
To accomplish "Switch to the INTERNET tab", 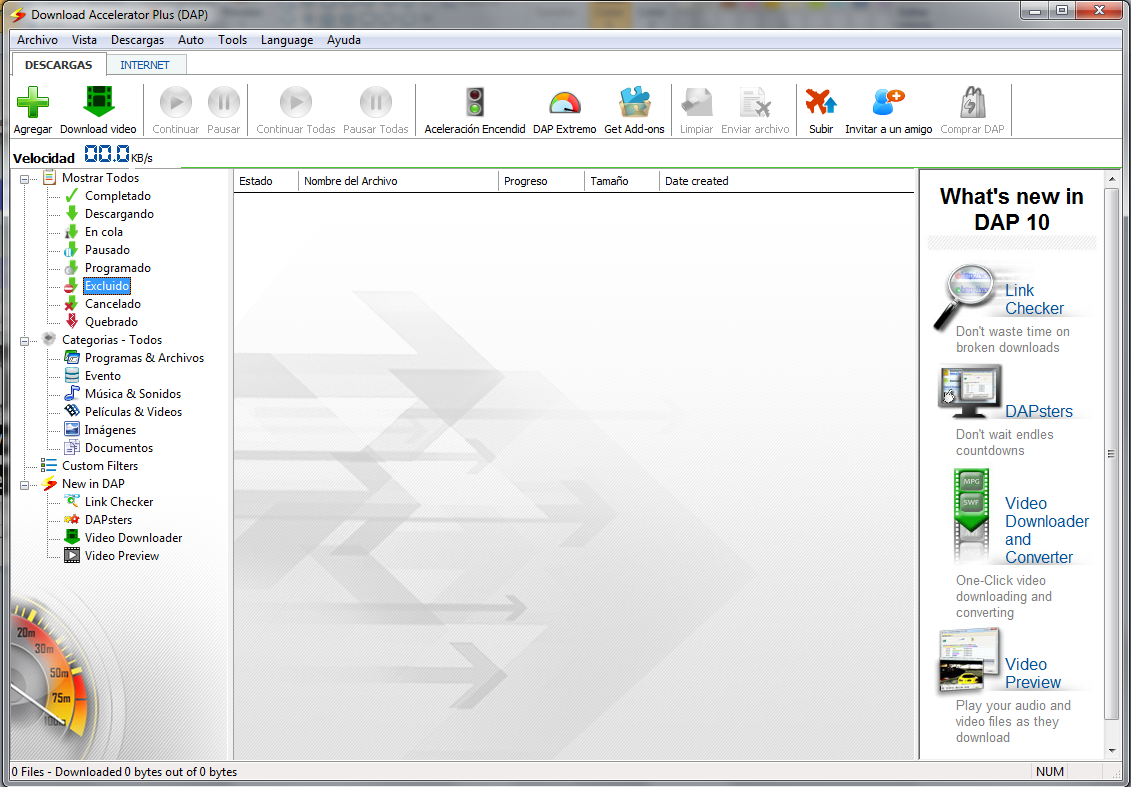I will (146, 64).
